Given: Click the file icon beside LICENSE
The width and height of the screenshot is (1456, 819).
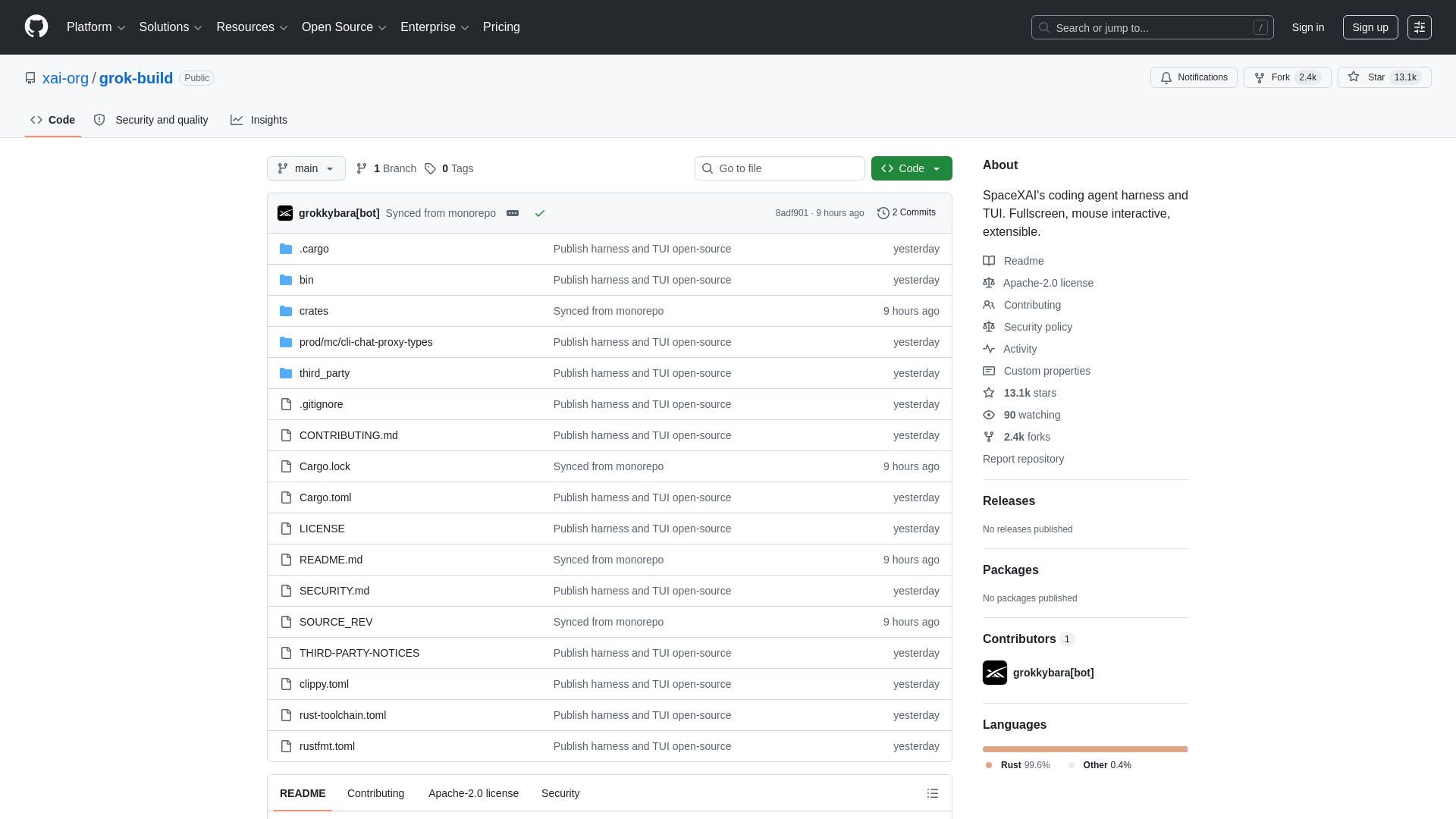Looking at the screenshot, I should pyautogui.click(x=286, y=529).
